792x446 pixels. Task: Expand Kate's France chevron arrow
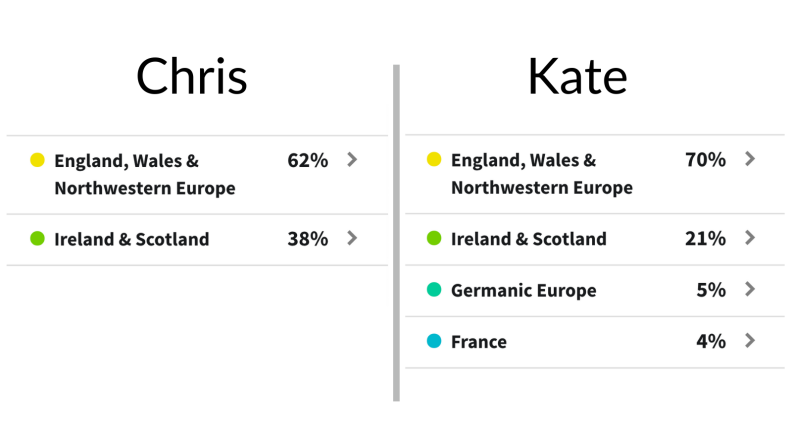(x=750, y=340)
